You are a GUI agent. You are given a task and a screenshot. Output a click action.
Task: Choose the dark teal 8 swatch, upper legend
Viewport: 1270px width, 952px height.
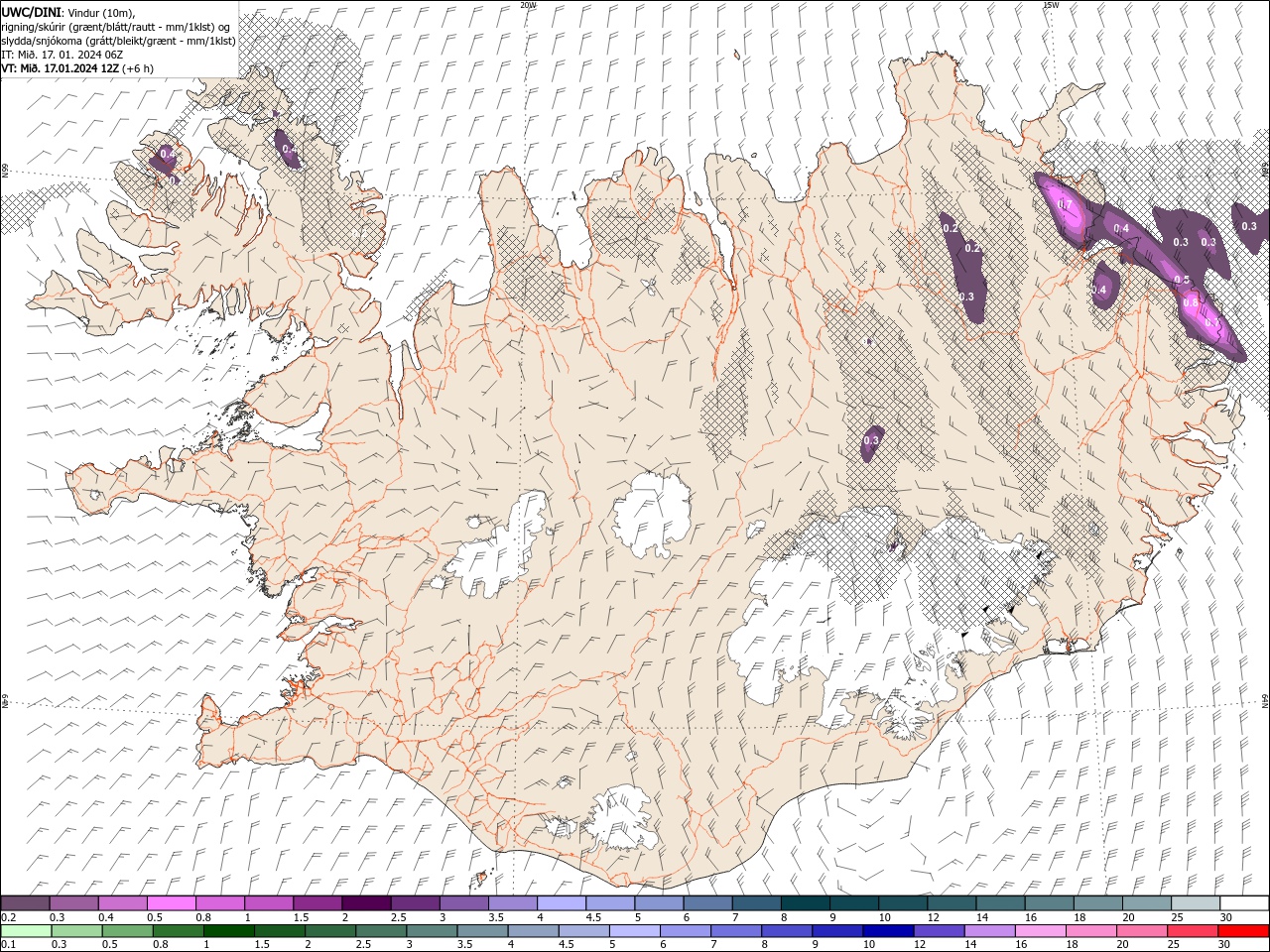point(806,903)
